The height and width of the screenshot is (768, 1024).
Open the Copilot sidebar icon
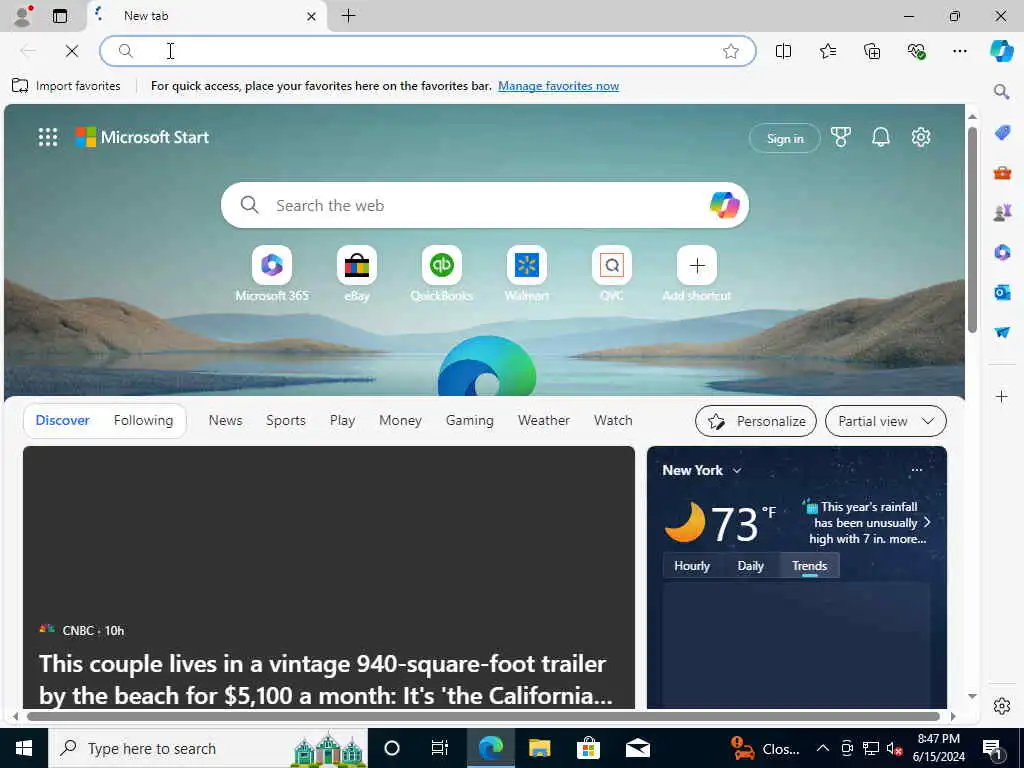tap(1002, 51)
